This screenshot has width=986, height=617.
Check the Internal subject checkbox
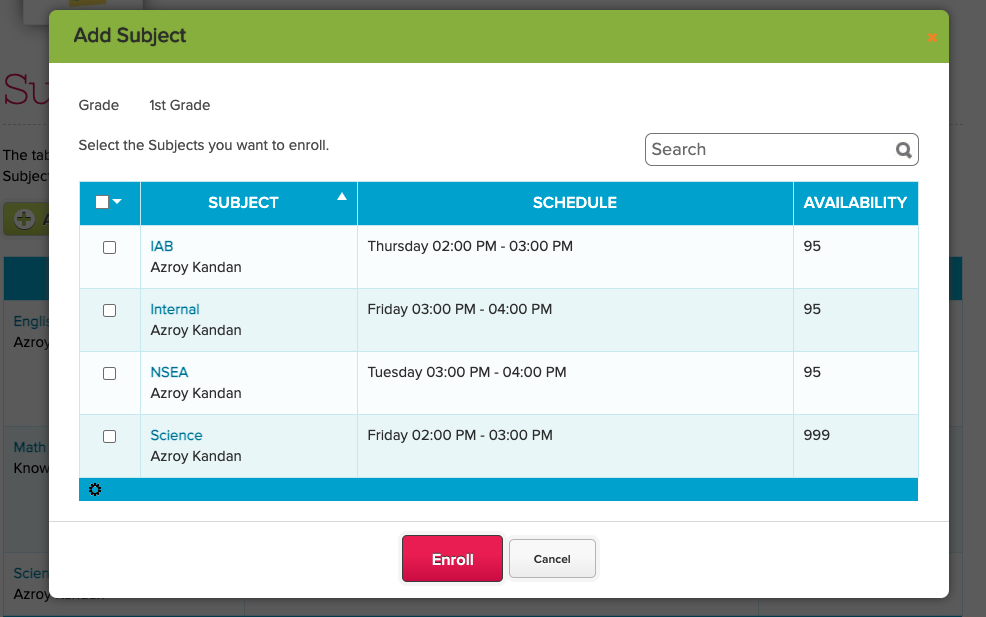click(x=109, y=310)
